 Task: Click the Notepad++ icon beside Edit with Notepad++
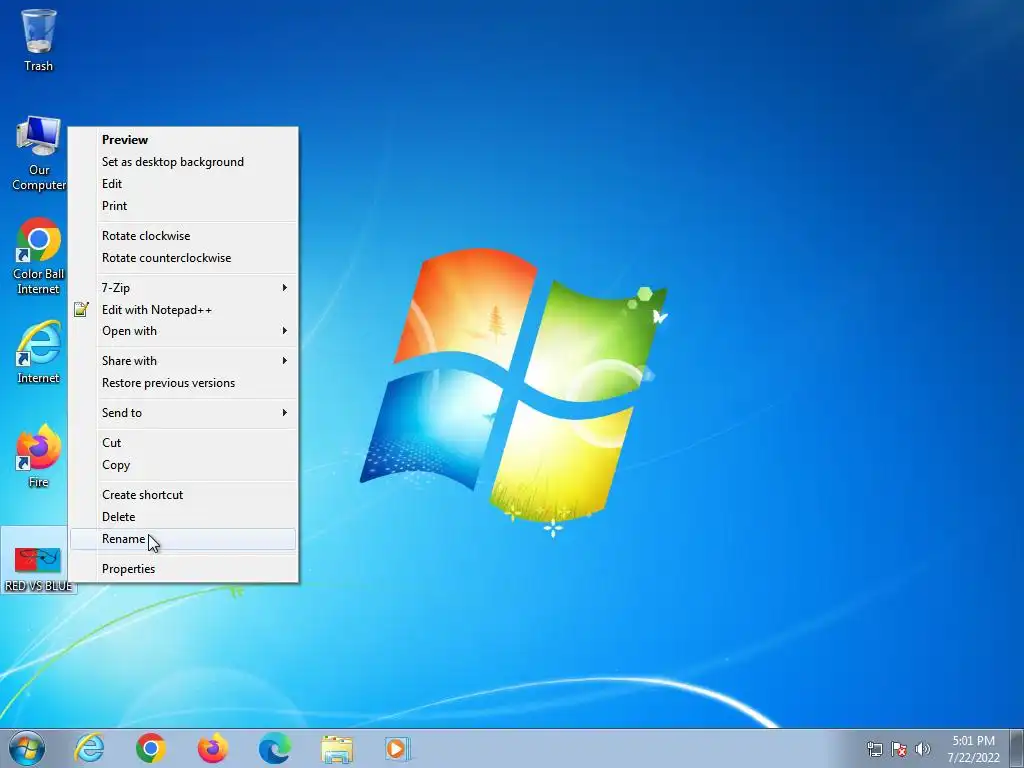pyautogui.click(x=81, y=310)
